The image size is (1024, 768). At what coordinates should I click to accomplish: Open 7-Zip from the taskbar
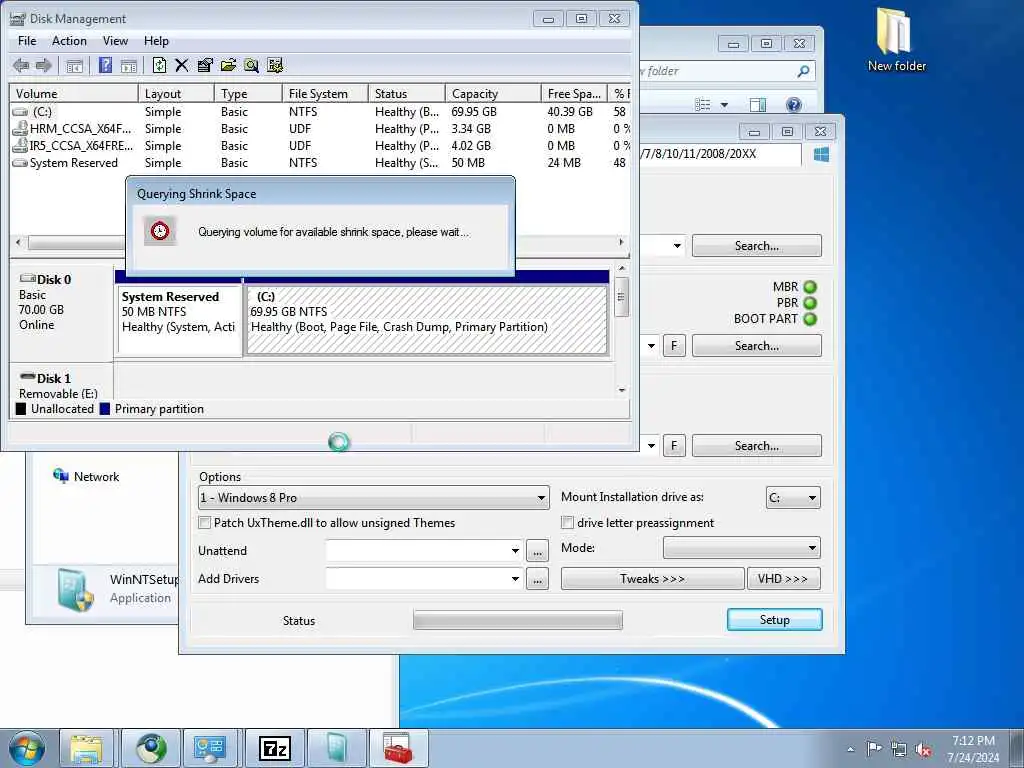(x=274, y=748)
